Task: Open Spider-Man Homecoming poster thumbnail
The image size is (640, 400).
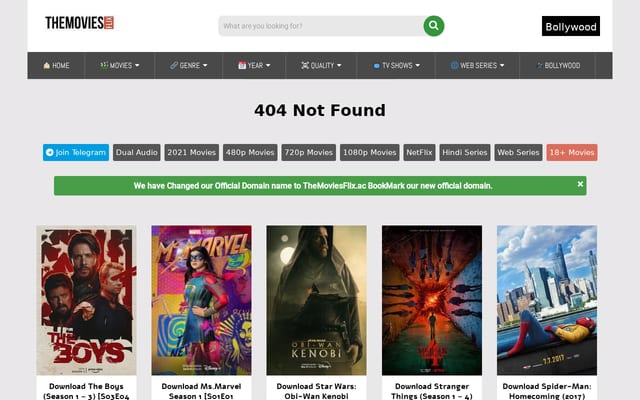Action: pyautogui.click(x=547, y=300)
